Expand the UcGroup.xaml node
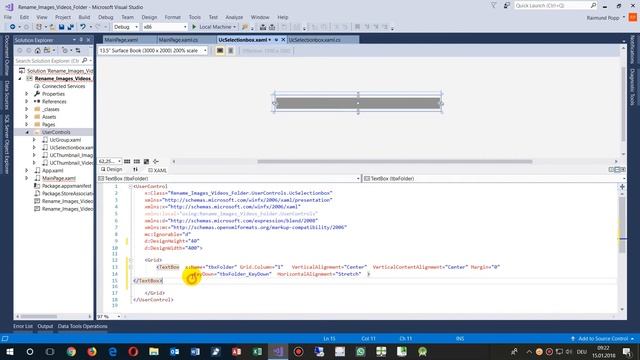Image resolution: width=640 pixels, height=360 pixels. pos(34,140)
